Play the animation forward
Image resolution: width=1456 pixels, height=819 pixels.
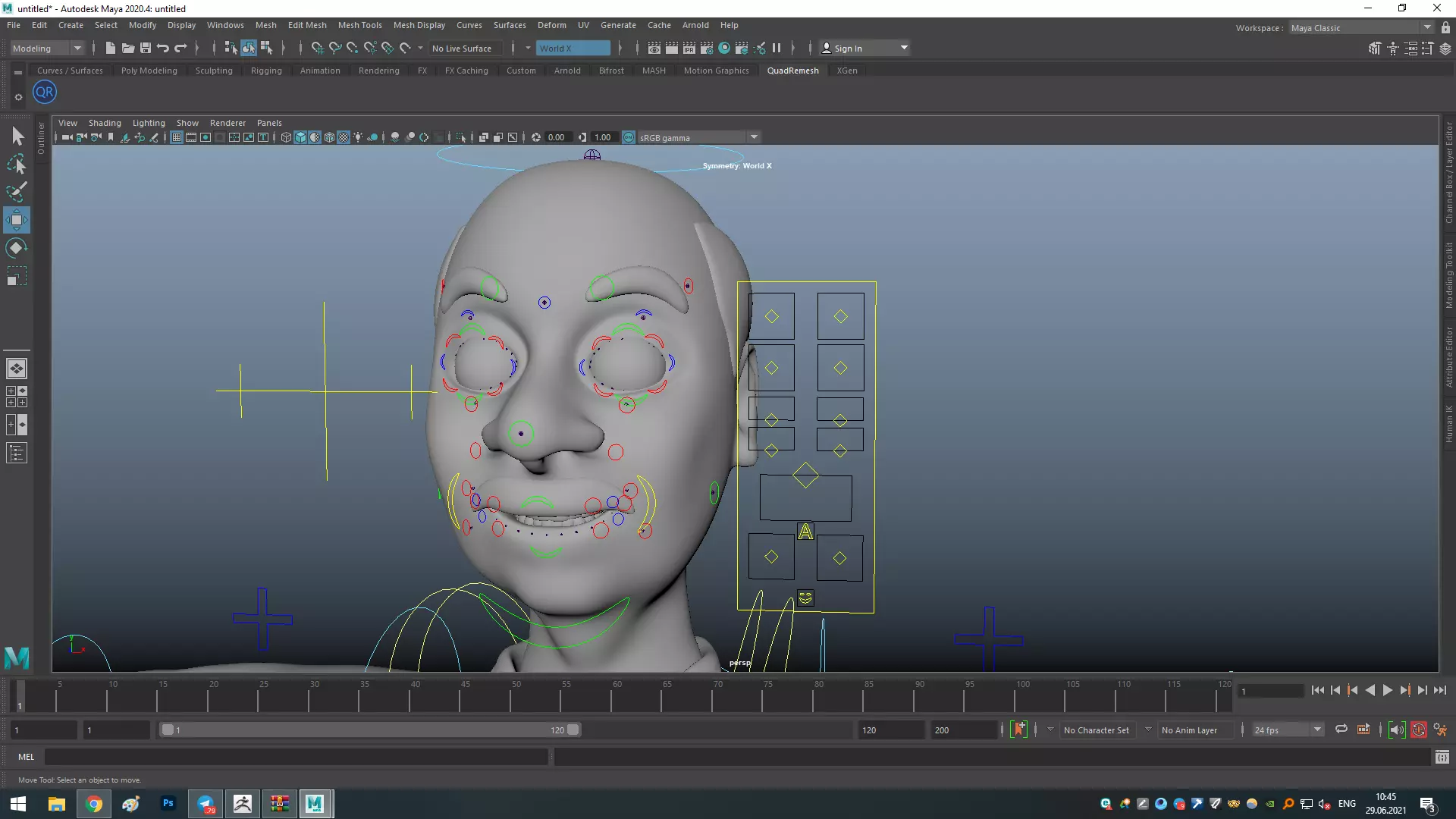coord(1388,690)
